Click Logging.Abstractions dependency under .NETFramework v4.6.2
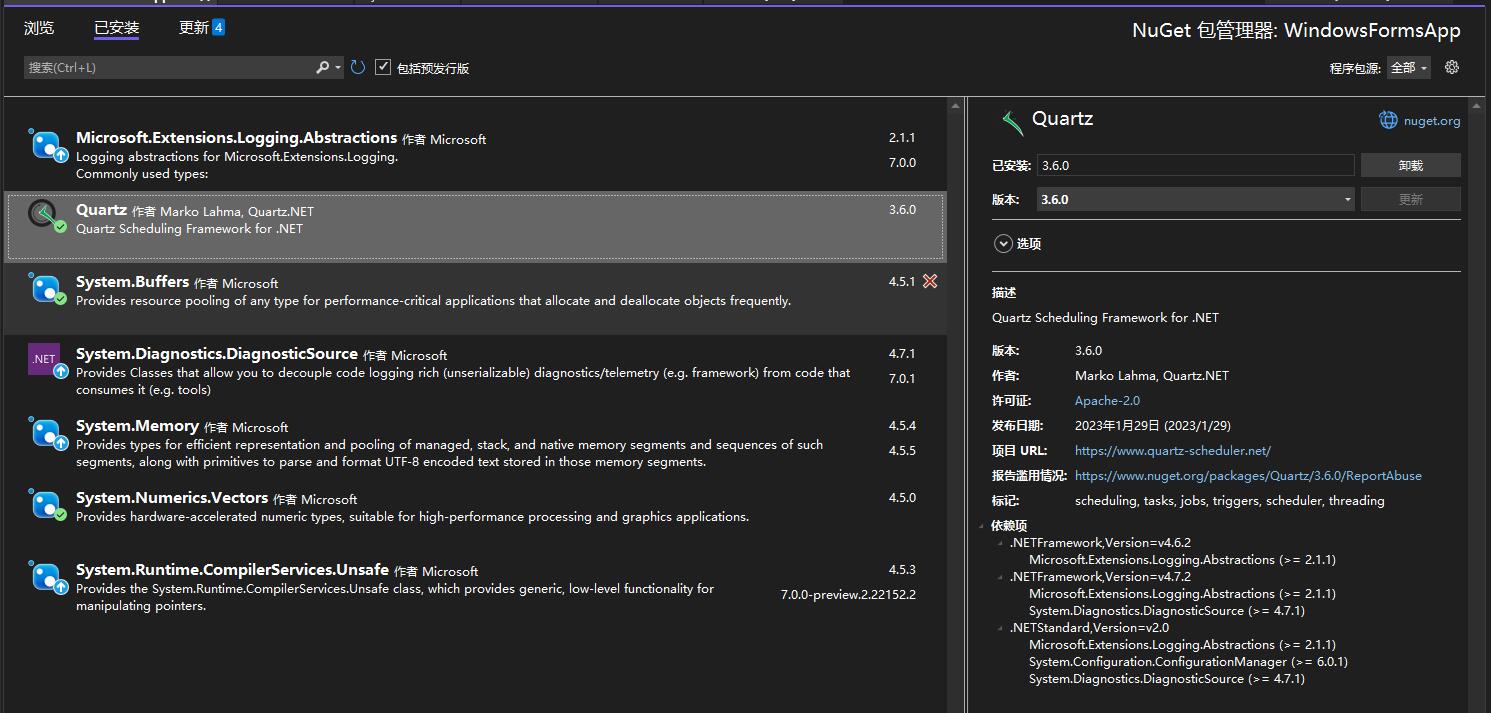This screenshot has width=1491, height=713. click(1182, 560)
